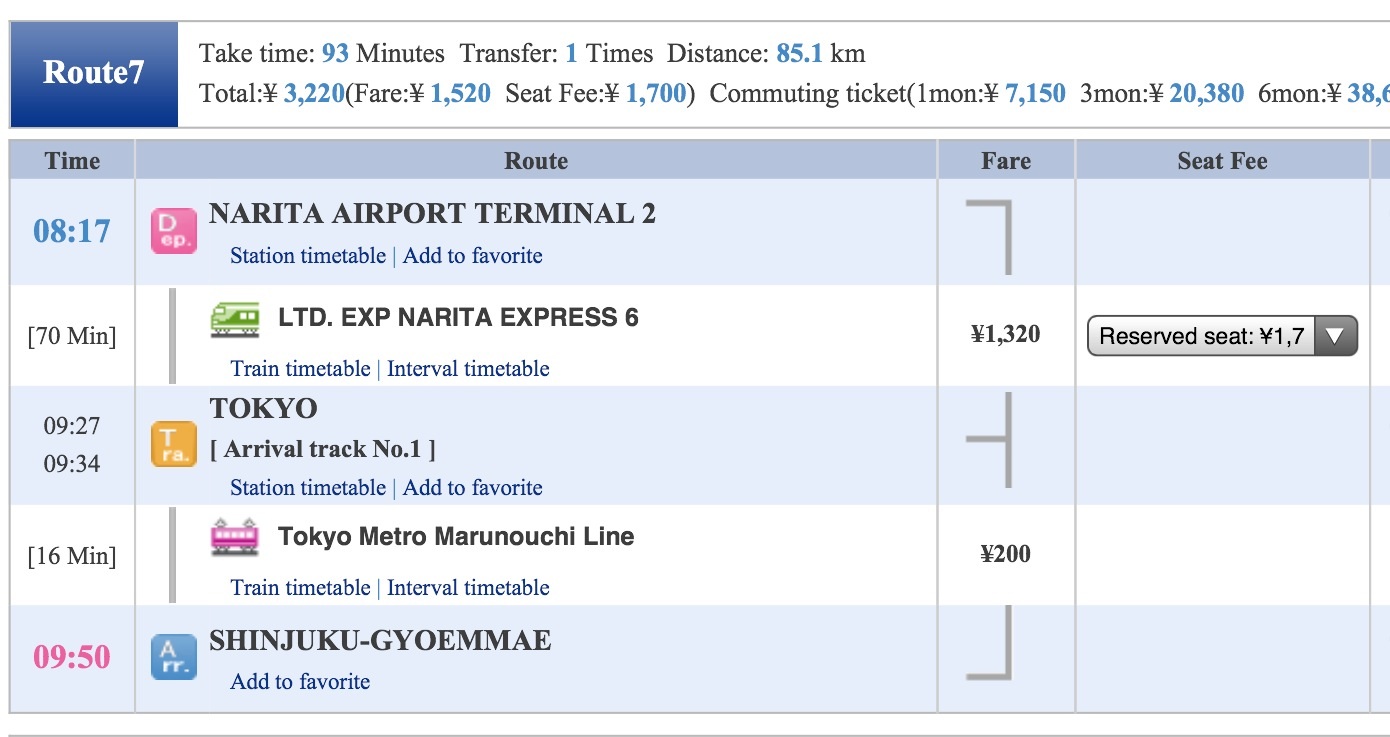
Task: Add Shinjuku-Gyoemmae to favorites
Action: coord(300,682)
